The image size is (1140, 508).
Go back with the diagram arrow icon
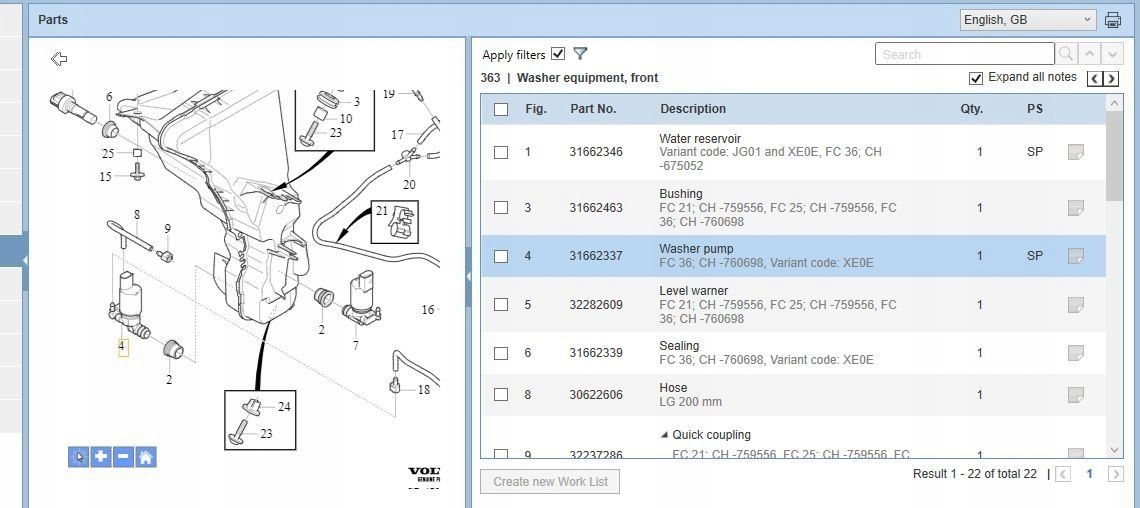click(x=59, y=59)
